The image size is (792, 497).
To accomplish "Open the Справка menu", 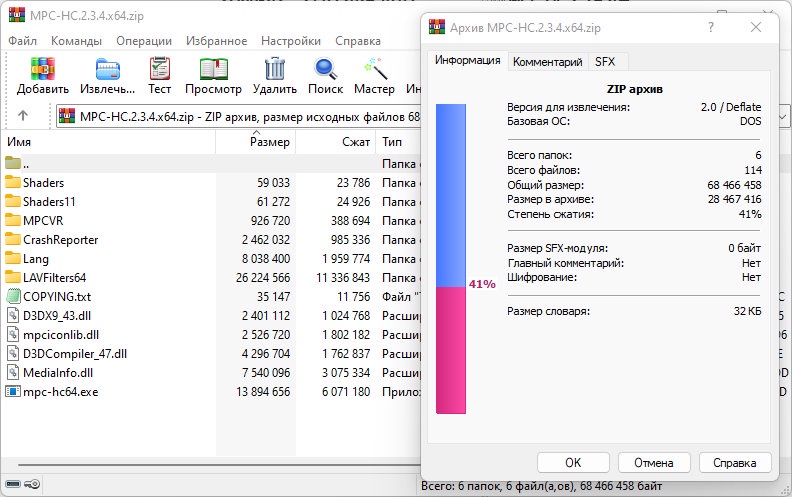I will (x=358, y=41).
